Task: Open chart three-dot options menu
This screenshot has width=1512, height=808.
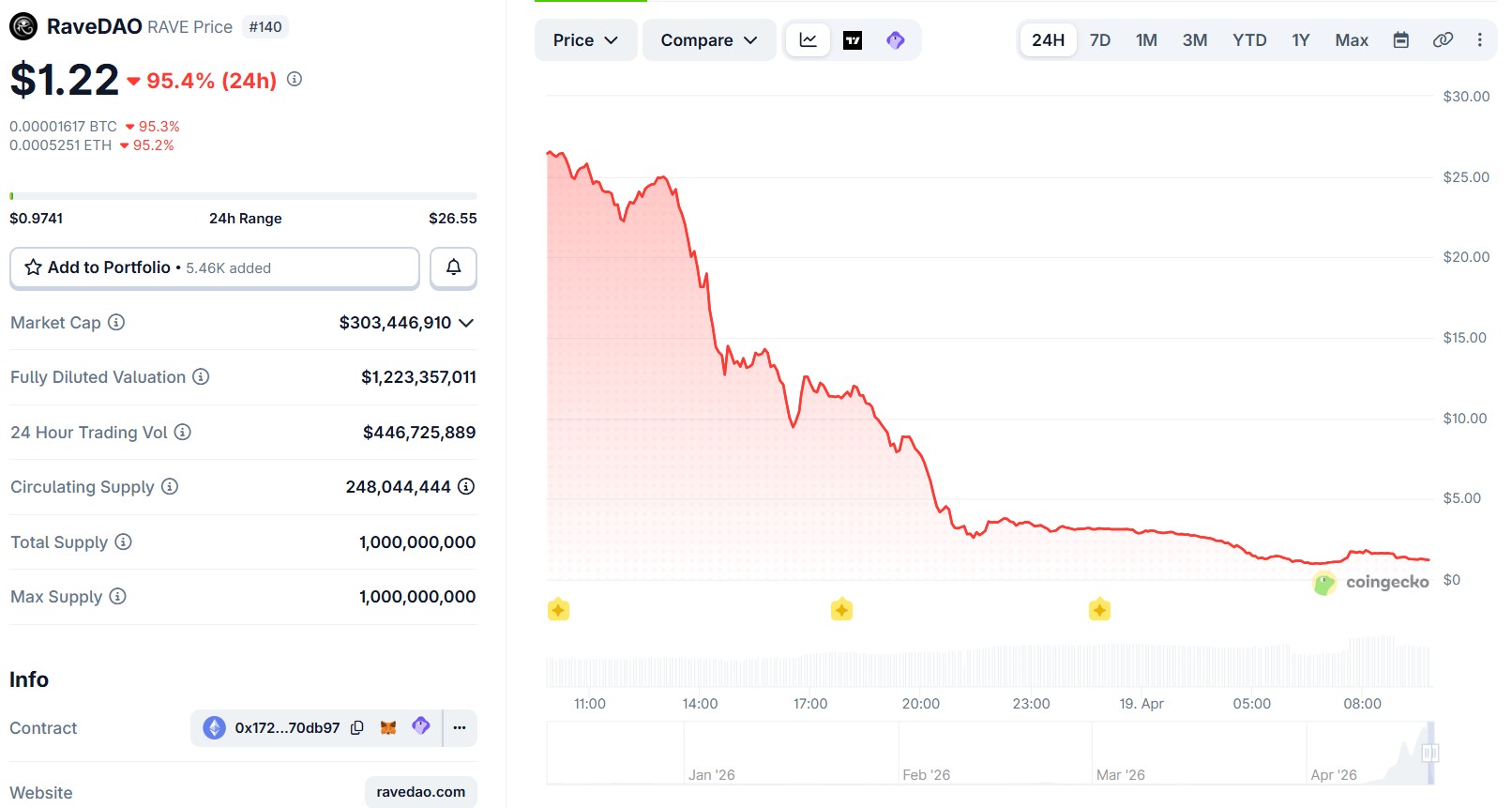Action: [x=1479, y=40]
